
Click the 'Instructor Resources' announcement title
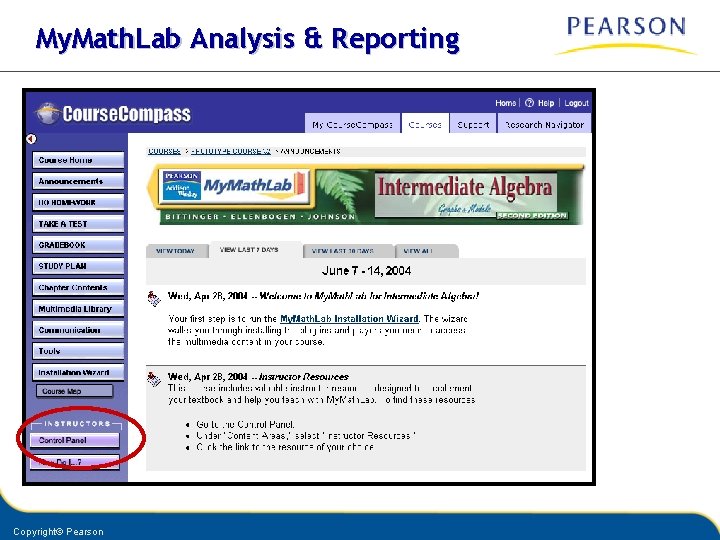click(x=304, y=377)
